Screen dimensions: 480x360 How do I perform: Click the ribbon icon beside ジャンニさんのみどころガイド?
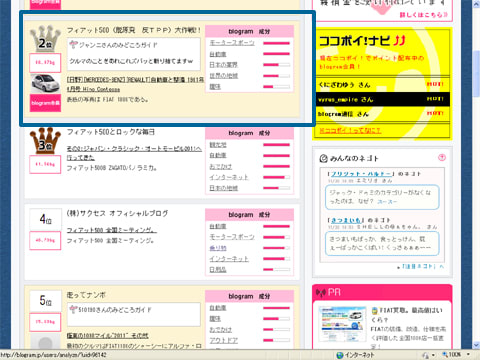74,44
